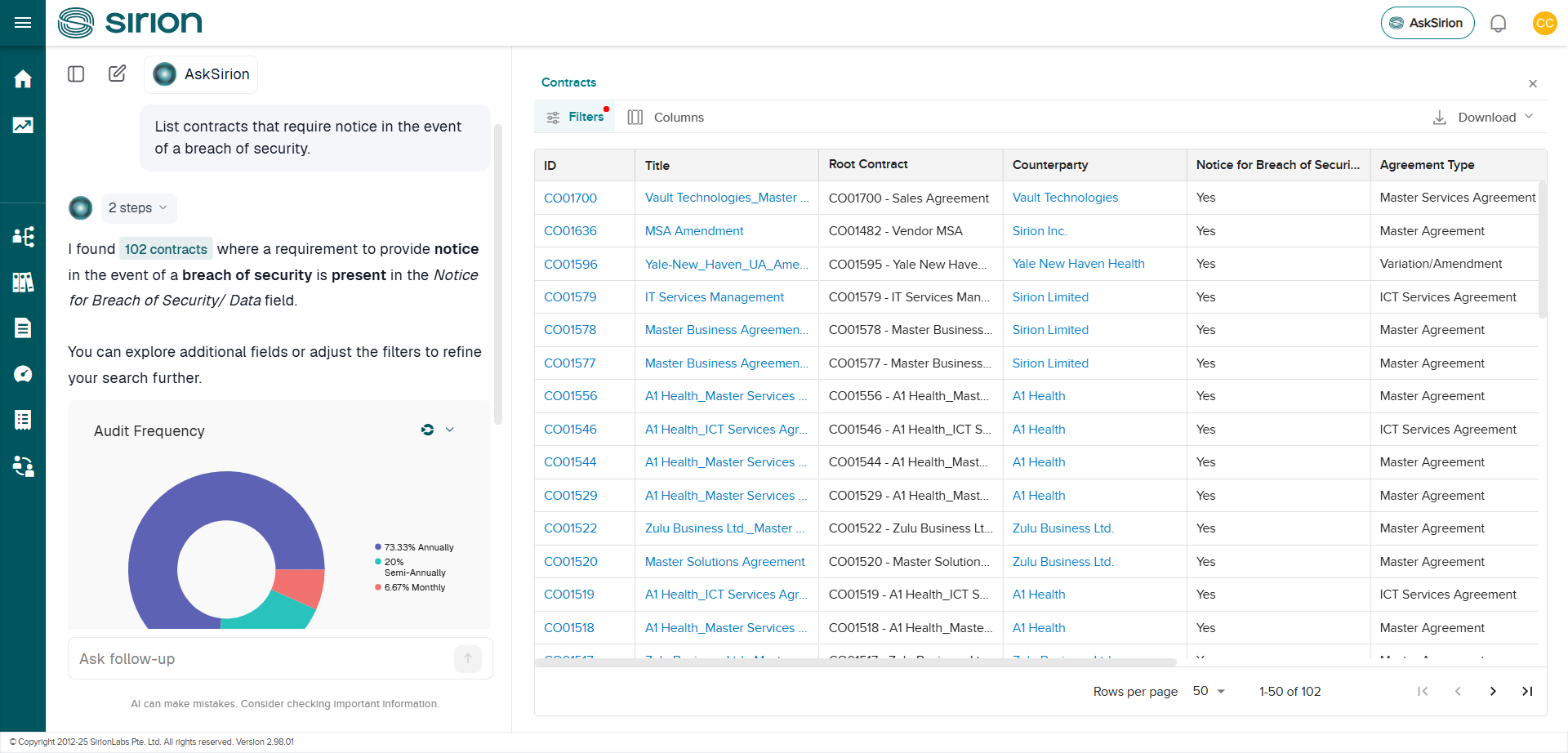This screenshot has height=753, width=1568.
Task: Start a new chat with edit icon
Action: pyautogui.click(x=118, y=74)
